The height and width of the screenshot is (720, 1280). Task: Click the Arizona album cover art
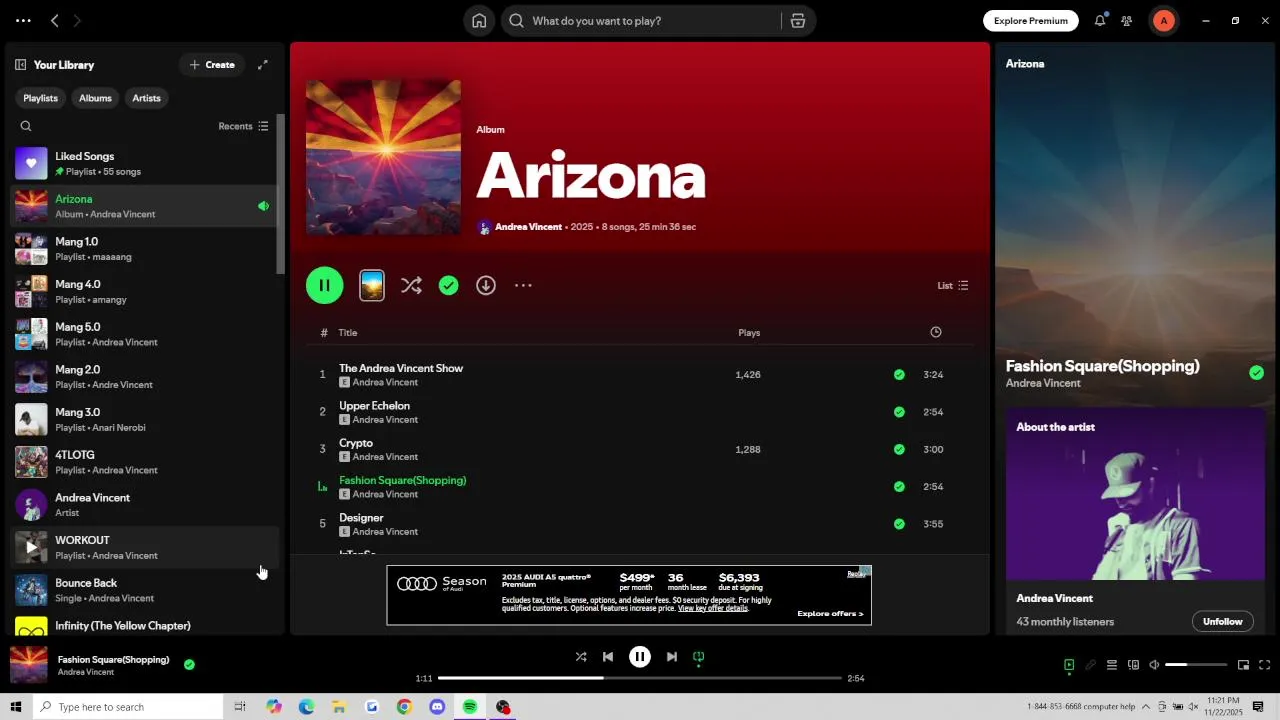tap(384, 158)
